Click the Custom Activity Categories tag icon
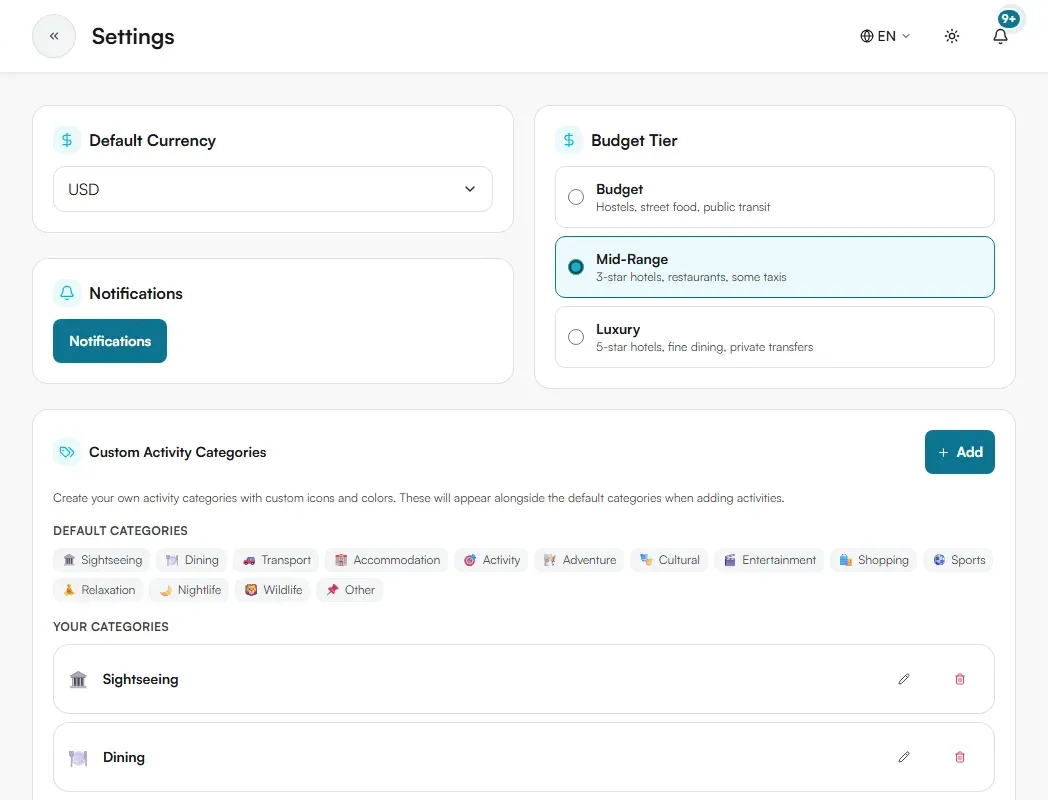Viewport: 1048px width, 800px height. [x=67, y=452]
